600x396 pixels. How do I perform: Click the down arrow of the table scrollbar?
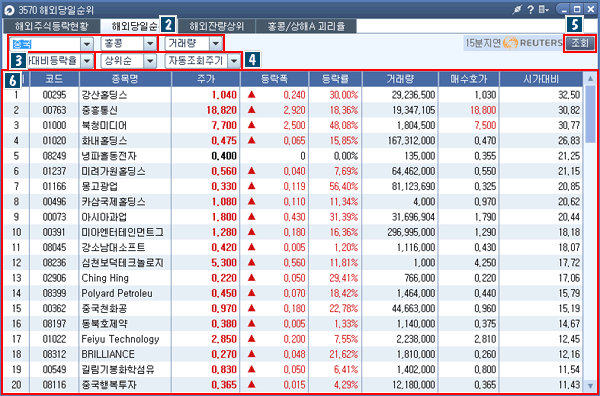click(x=590, y=385)
